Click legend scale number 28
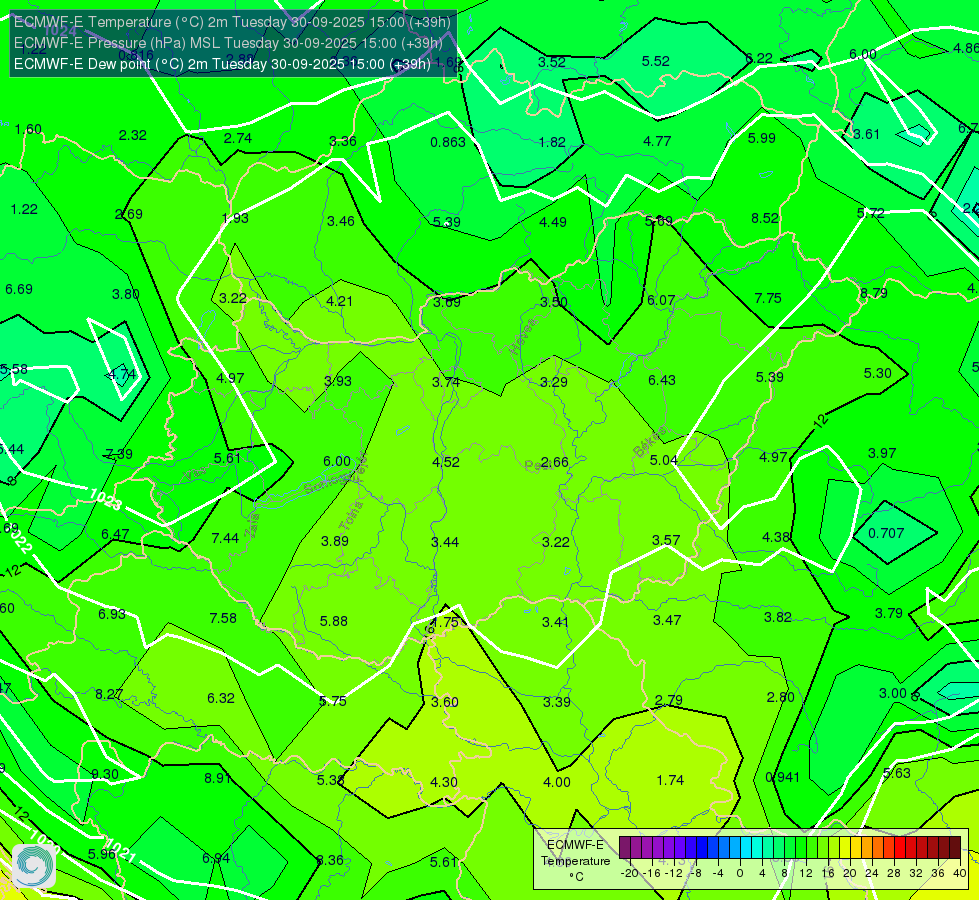979x900 pixels. [893, 873]
